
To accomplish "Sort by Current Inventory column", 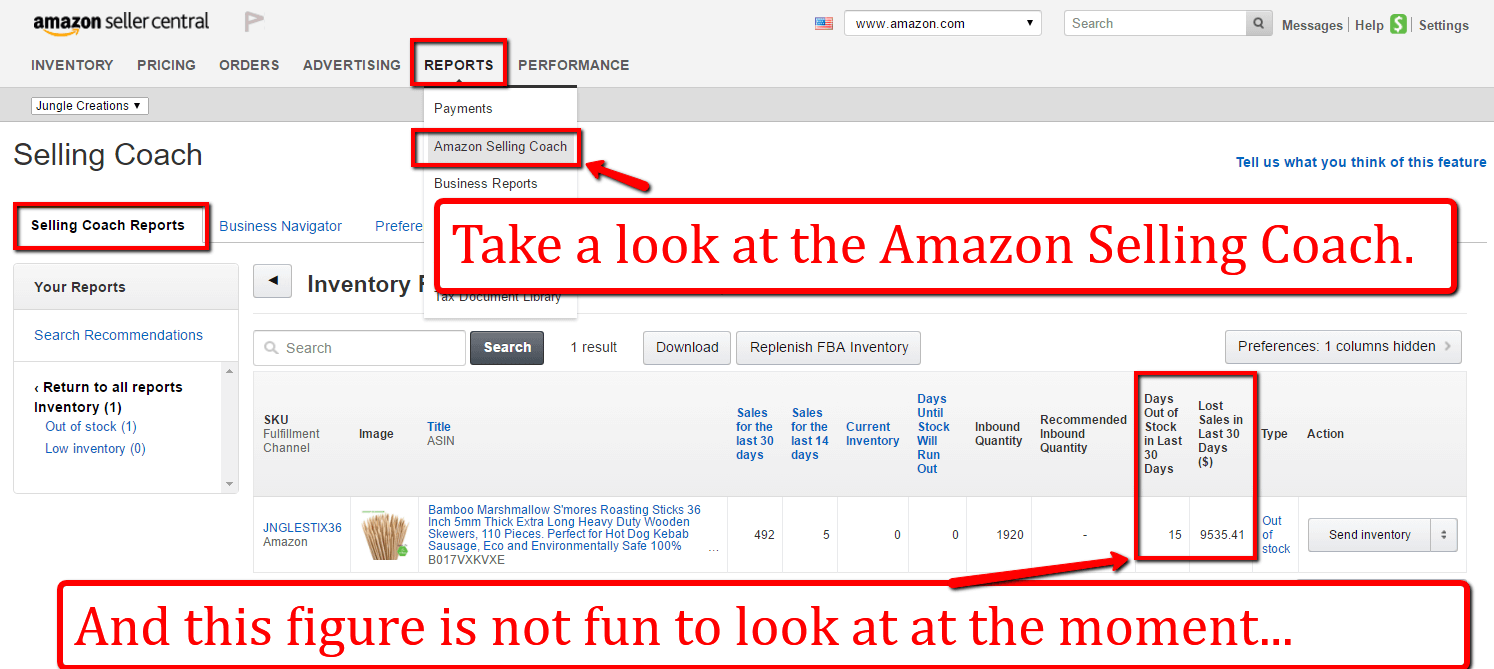I will click(872, 434).
